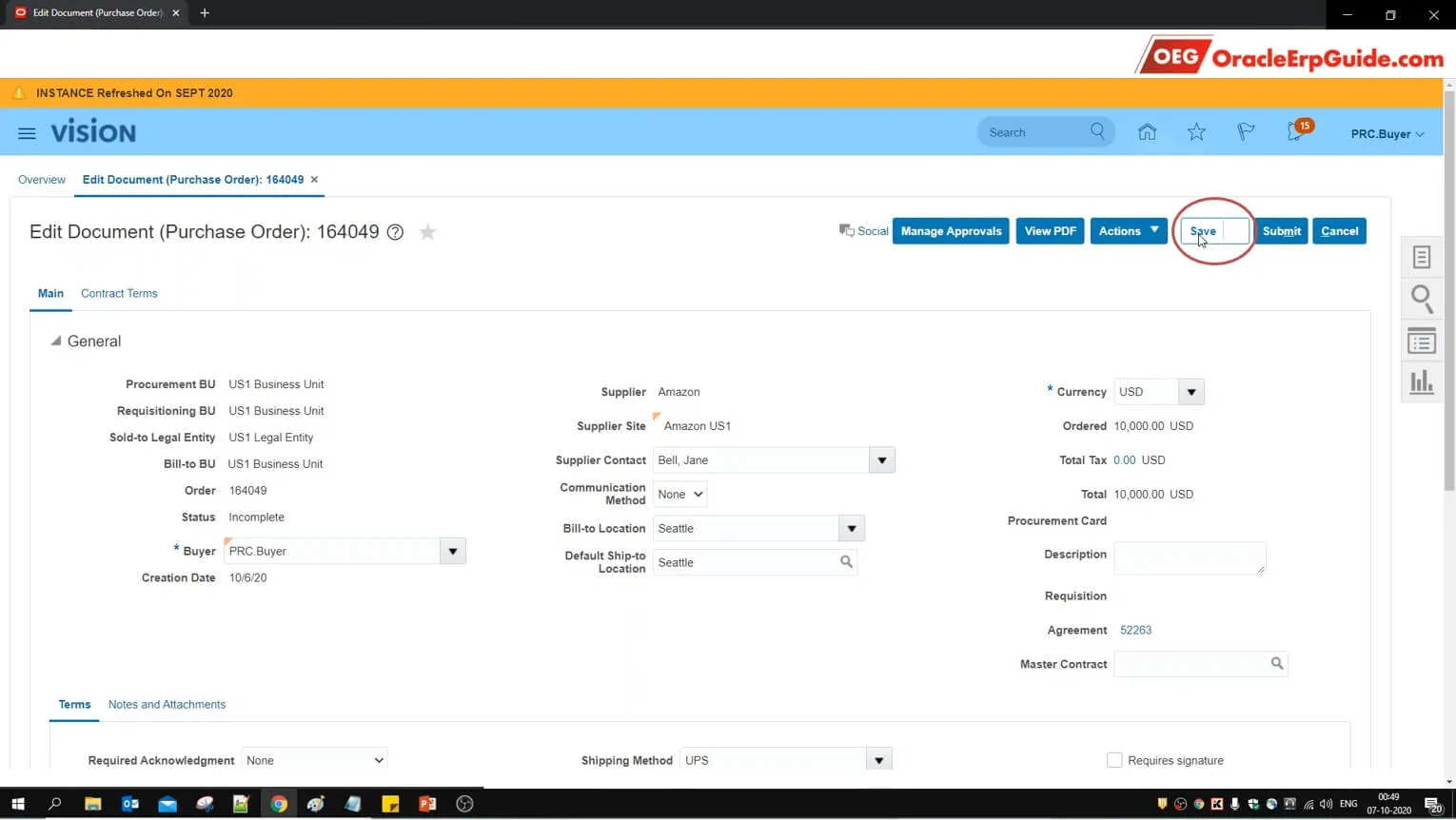The image size is (1456, 820).
Task: Open the Communication Method select
Action: coord(679,494)
